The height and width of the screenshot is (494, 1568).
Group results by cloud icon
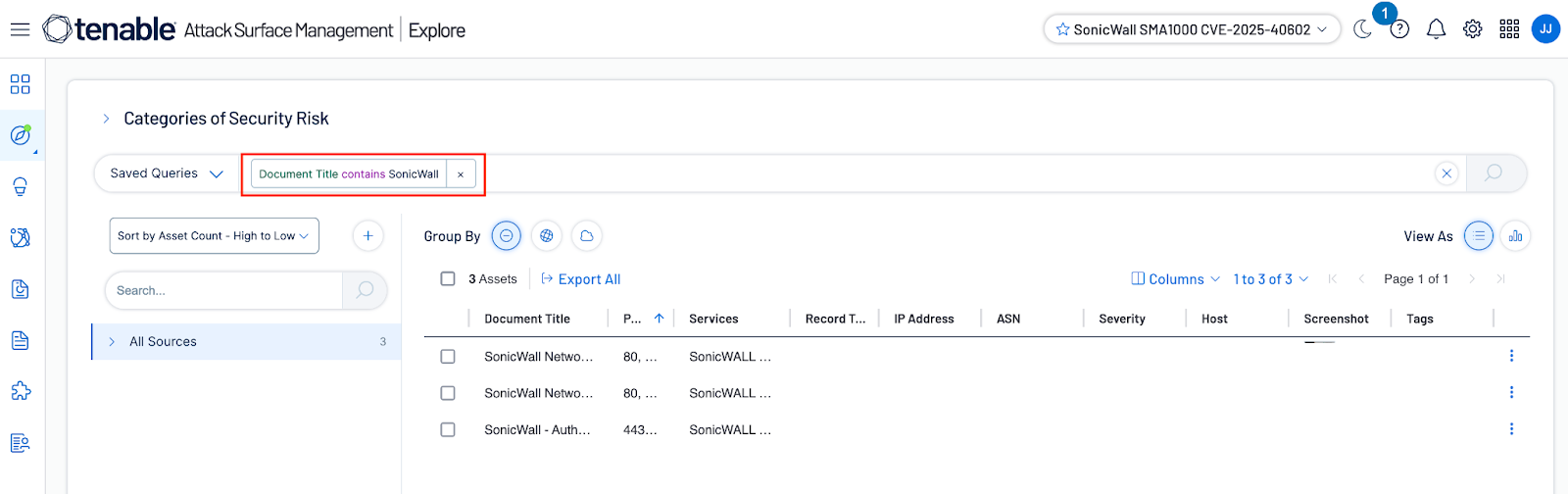pyautogui.click(x=586, y=236)
